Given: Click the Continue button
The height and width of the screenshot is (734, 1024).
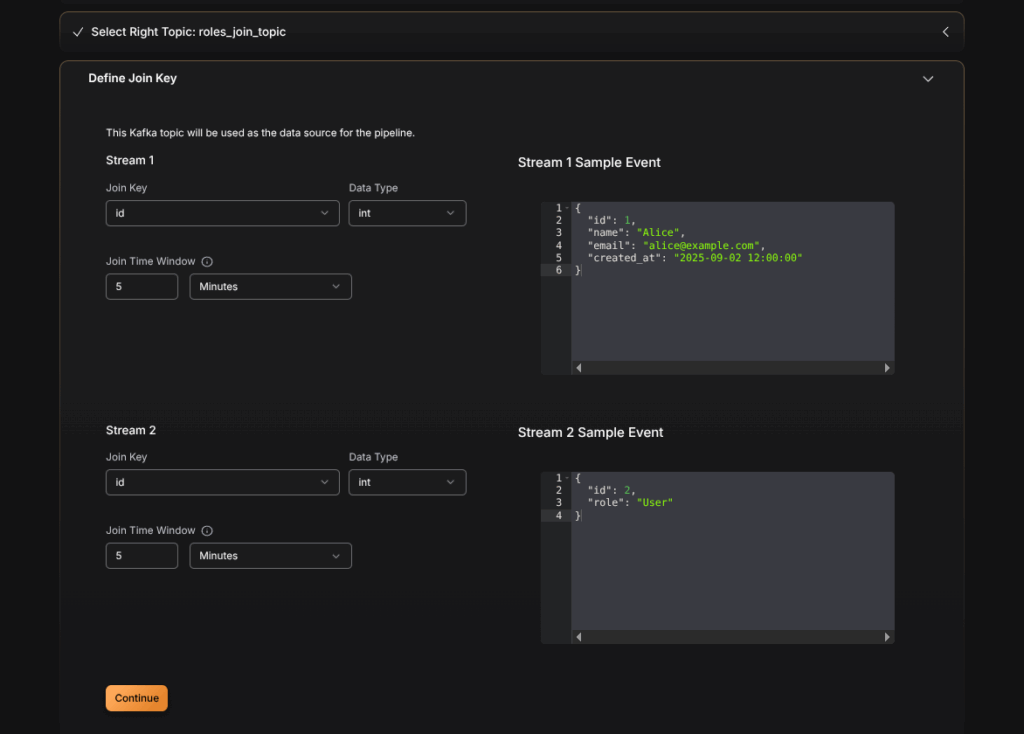Looking at the screenshot, I should click(x=137, y=698).
